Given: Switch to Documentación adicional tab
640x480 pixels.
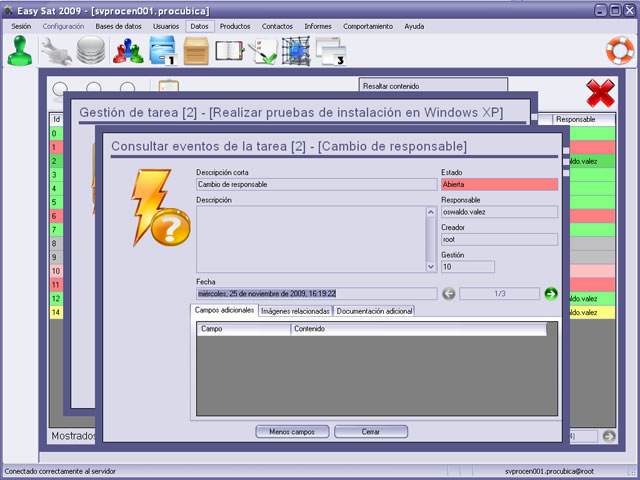Looking at the screenshot, I should [x=374, y=311].
